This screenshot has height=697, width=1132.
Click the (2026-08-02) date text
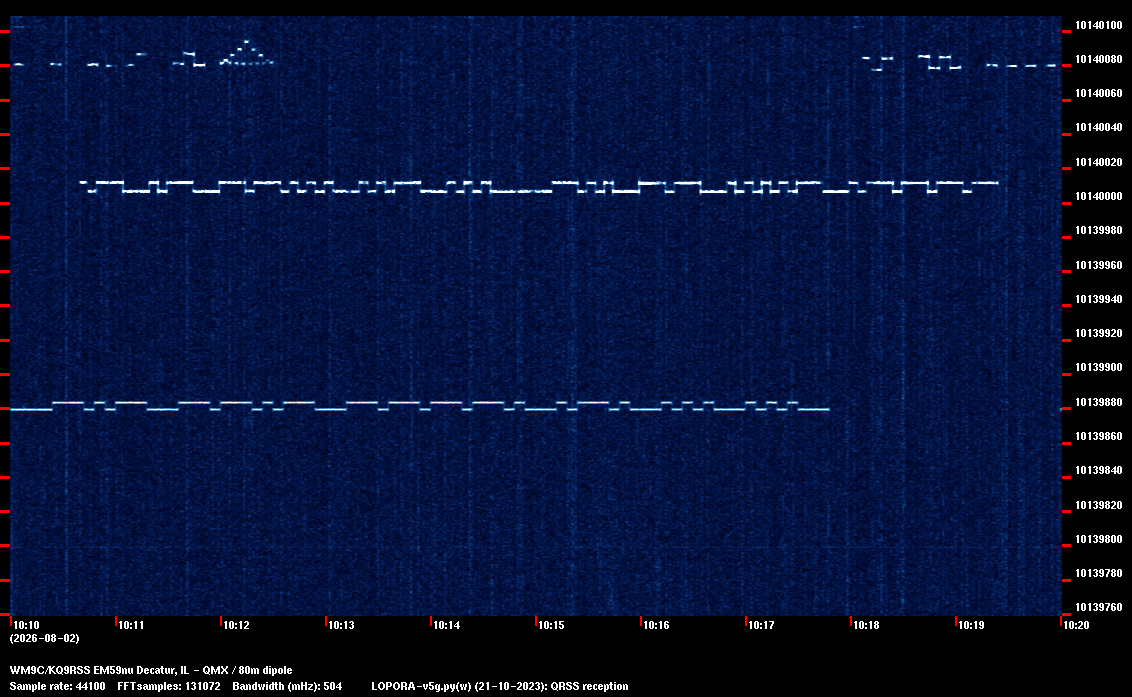click(x=45, y=638)
